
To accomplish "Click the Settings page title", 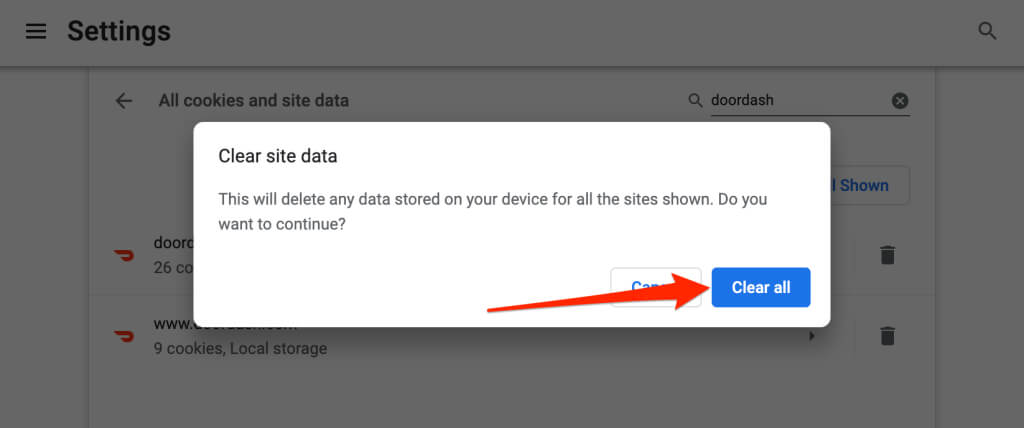I will [x=119, y=31].
